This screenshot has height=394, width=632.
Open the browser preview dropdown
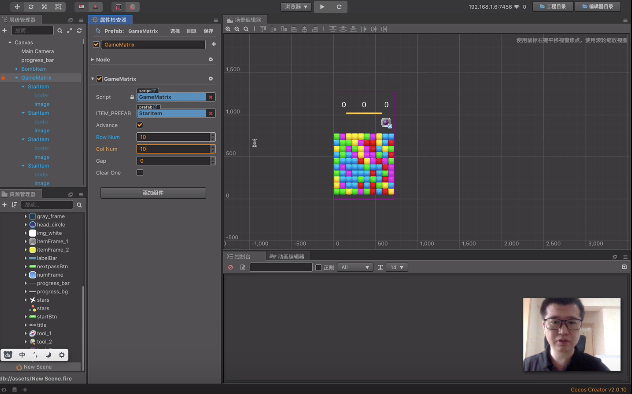(x=296, y=6)
